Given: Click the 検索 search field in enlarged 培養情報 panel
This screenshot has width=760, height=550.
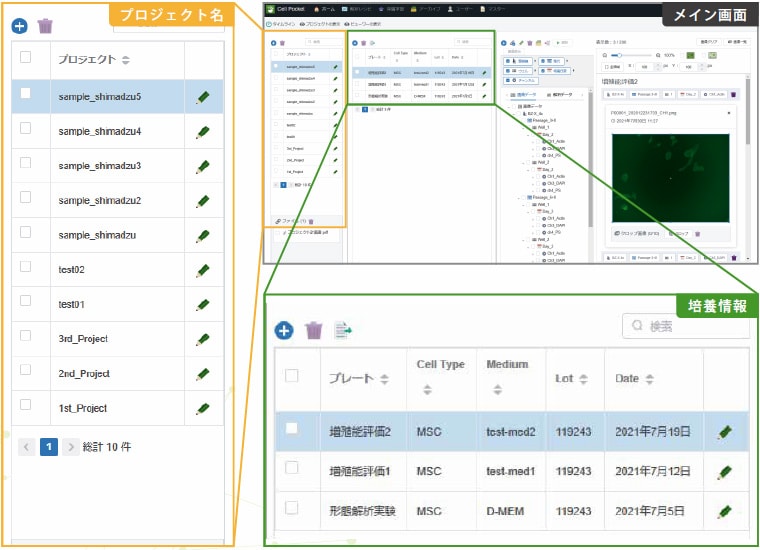Looking at the screenshot, I should click(x=686, y=326).
